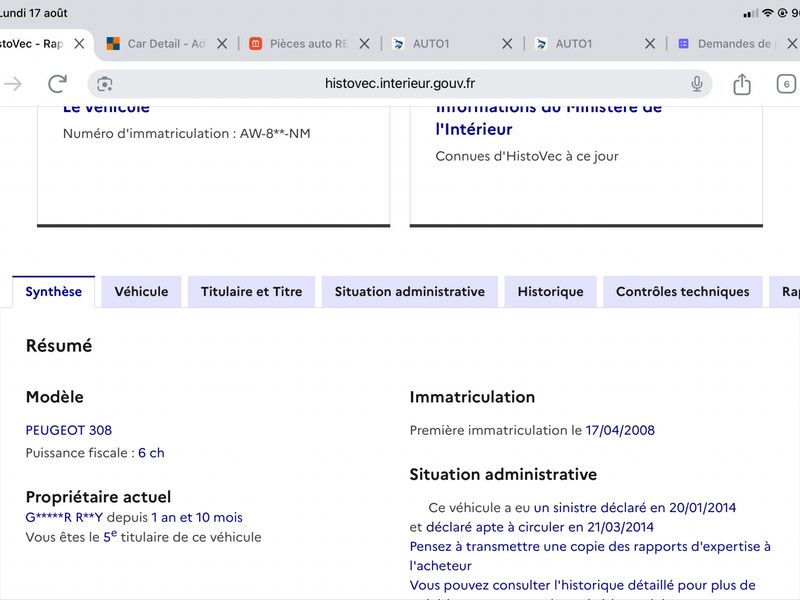Activate the microphone voice search icon
Image resolution: width=800 pixels, height=600 pixels.
click(696, 84)
